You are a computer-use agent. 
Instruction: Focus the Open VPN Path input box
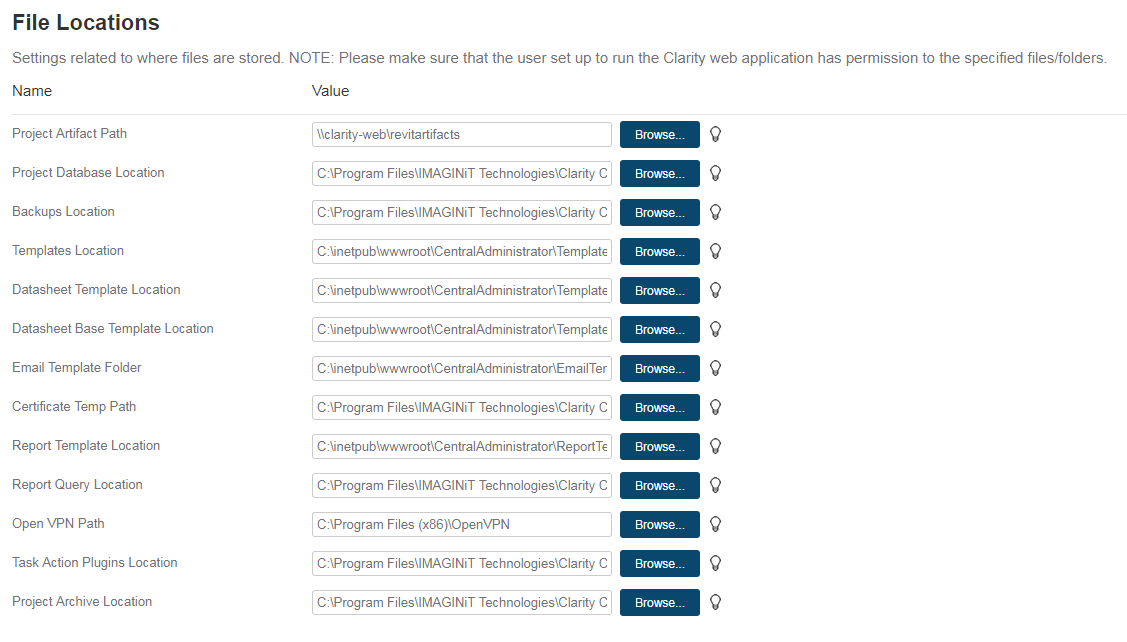pos(461,525)
